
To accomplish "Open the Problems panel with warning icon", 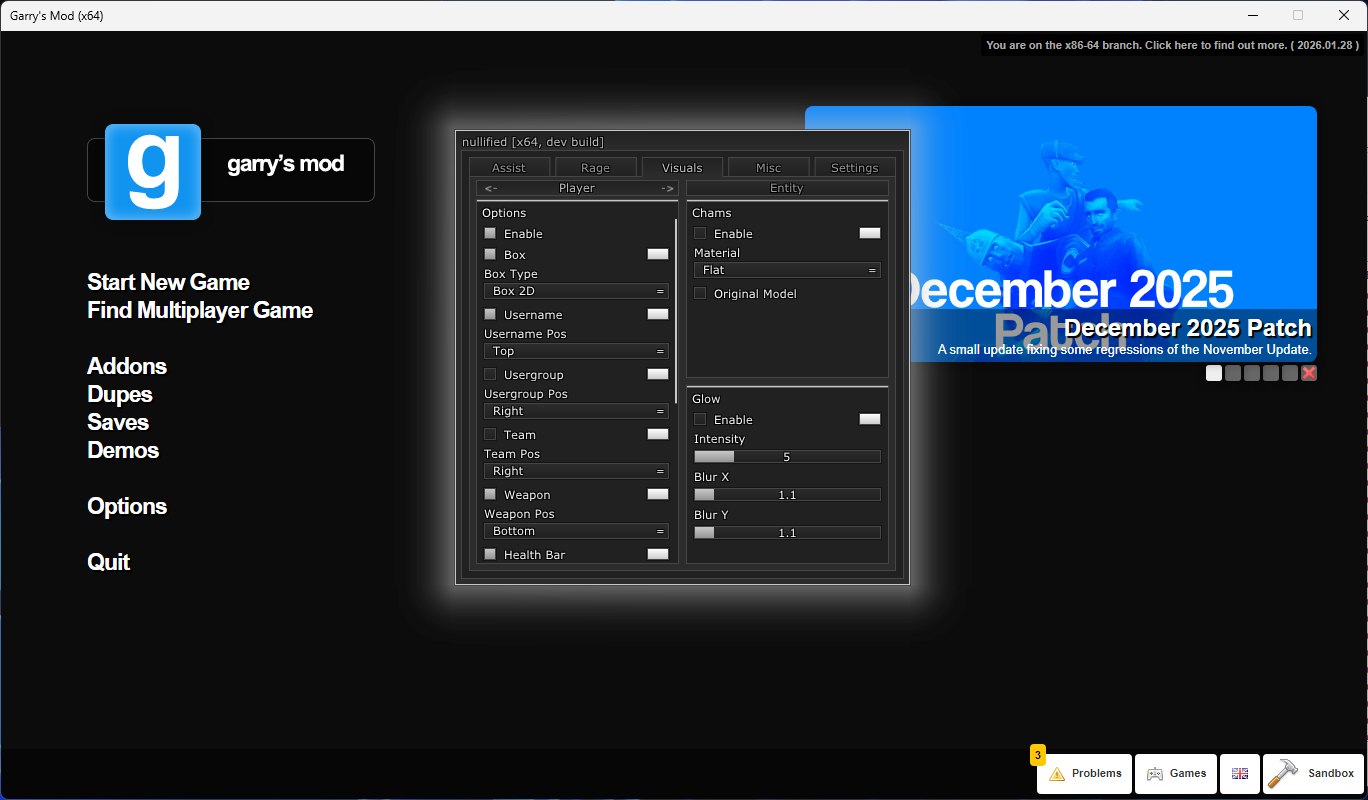I will 1084,774.
